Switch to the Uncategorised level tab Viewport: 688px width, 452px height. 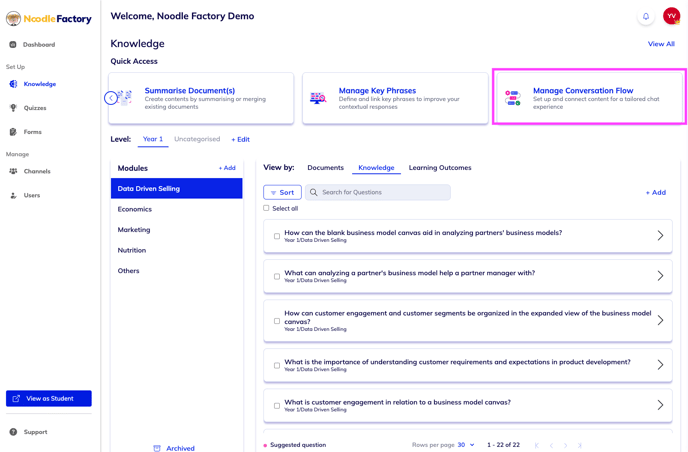[197, 139]
